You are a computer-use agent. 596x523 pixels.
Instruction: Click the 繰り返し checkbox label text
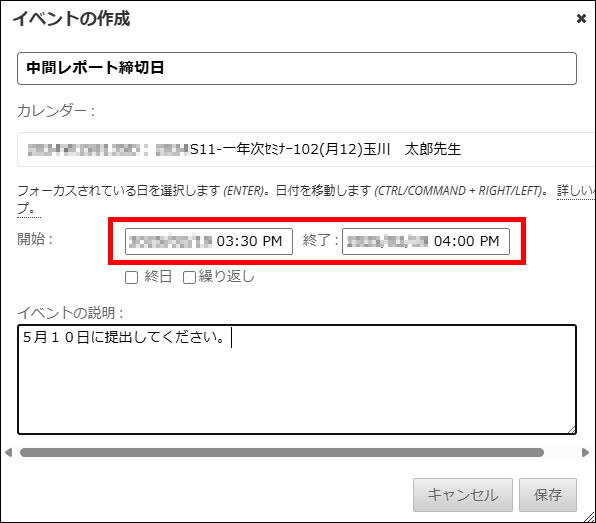tap(227, 277)
